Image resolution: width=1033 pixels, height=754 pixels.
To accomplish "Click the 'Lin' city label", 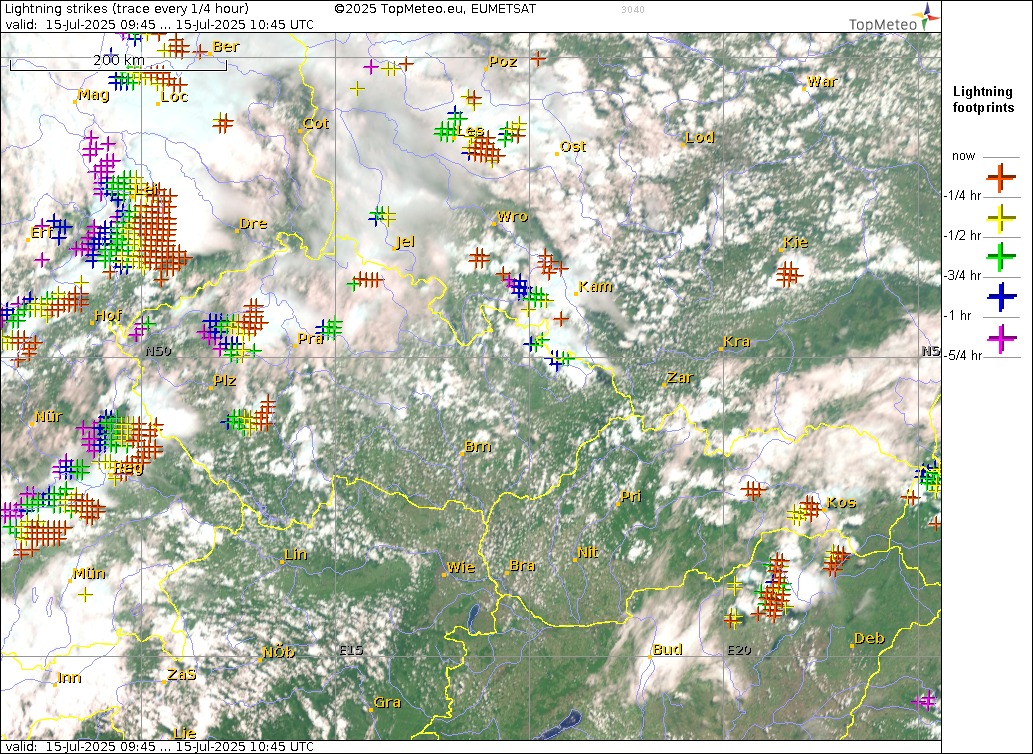I will [x=296, y=554].
